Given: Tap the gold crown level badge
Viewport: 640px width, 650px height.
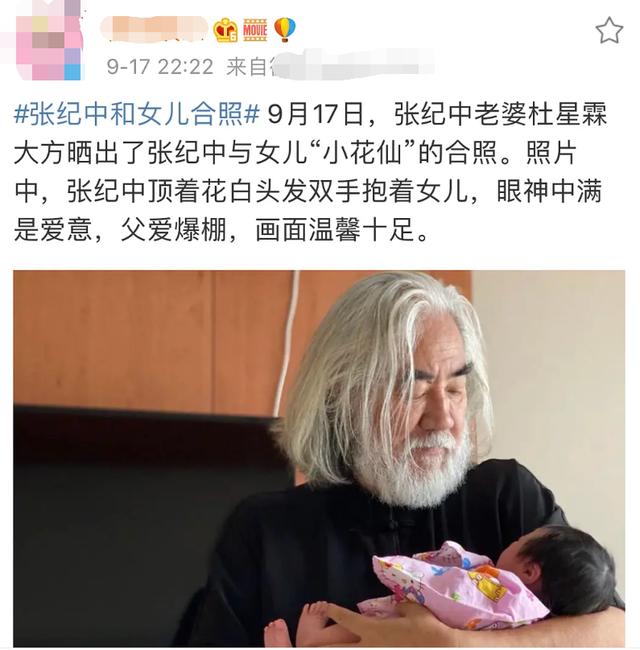Looking at the screenshot, I should pyautogui.click(x=225, y=30).
